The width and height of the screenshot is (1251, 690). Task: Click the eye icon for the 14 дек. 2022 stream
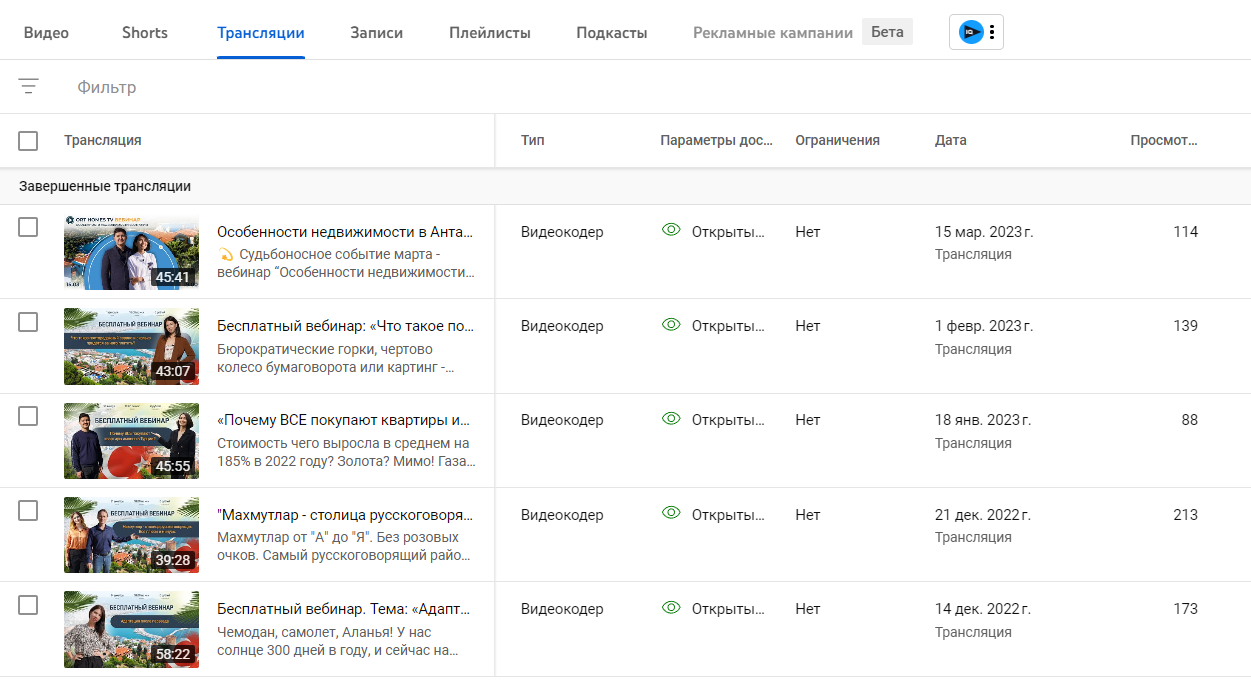click(x=671, y=608)
